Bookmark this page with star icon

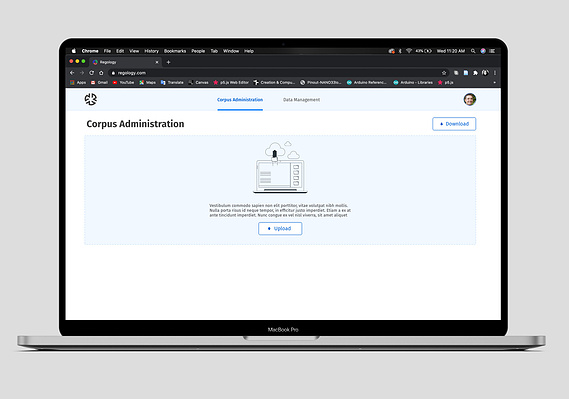pos(444,73)
